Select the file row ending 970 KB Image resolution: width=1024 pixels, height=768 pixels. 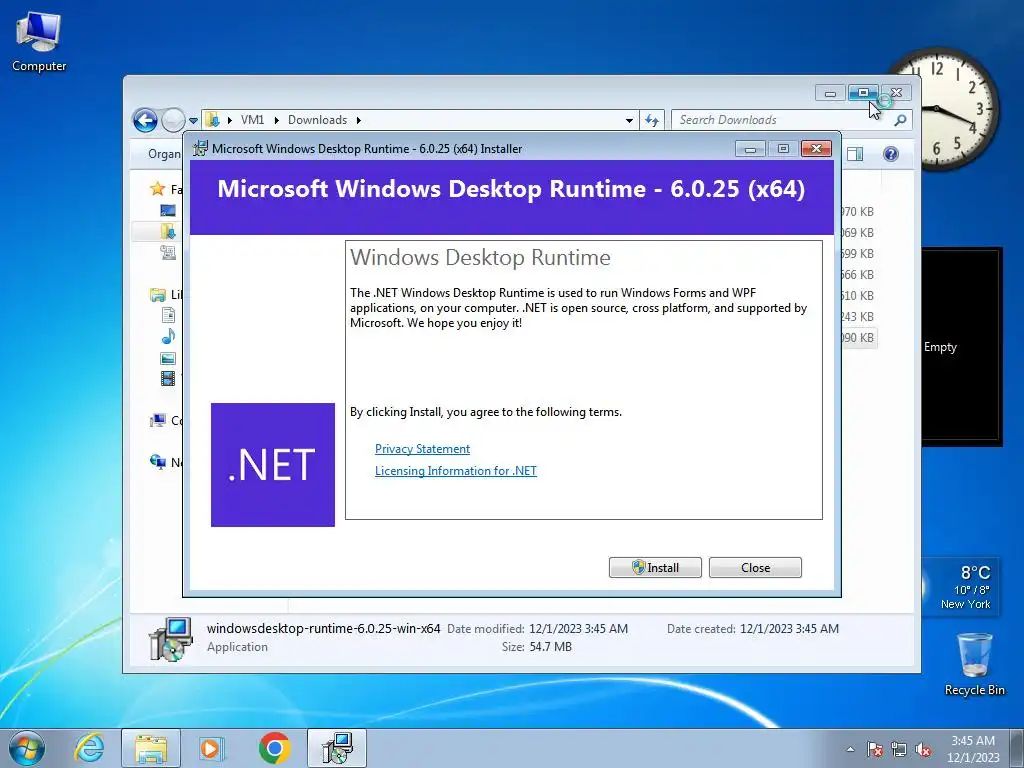point(858,212)
